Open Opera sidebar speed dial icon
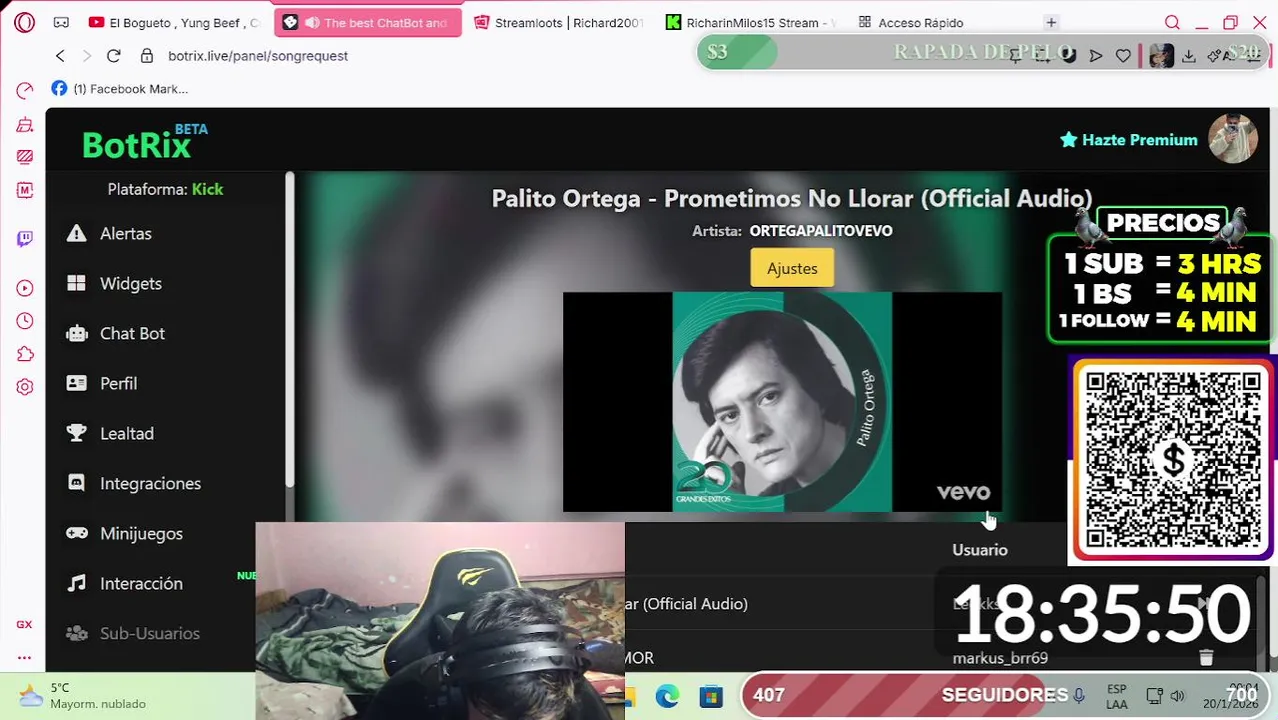 pos(25,91)
